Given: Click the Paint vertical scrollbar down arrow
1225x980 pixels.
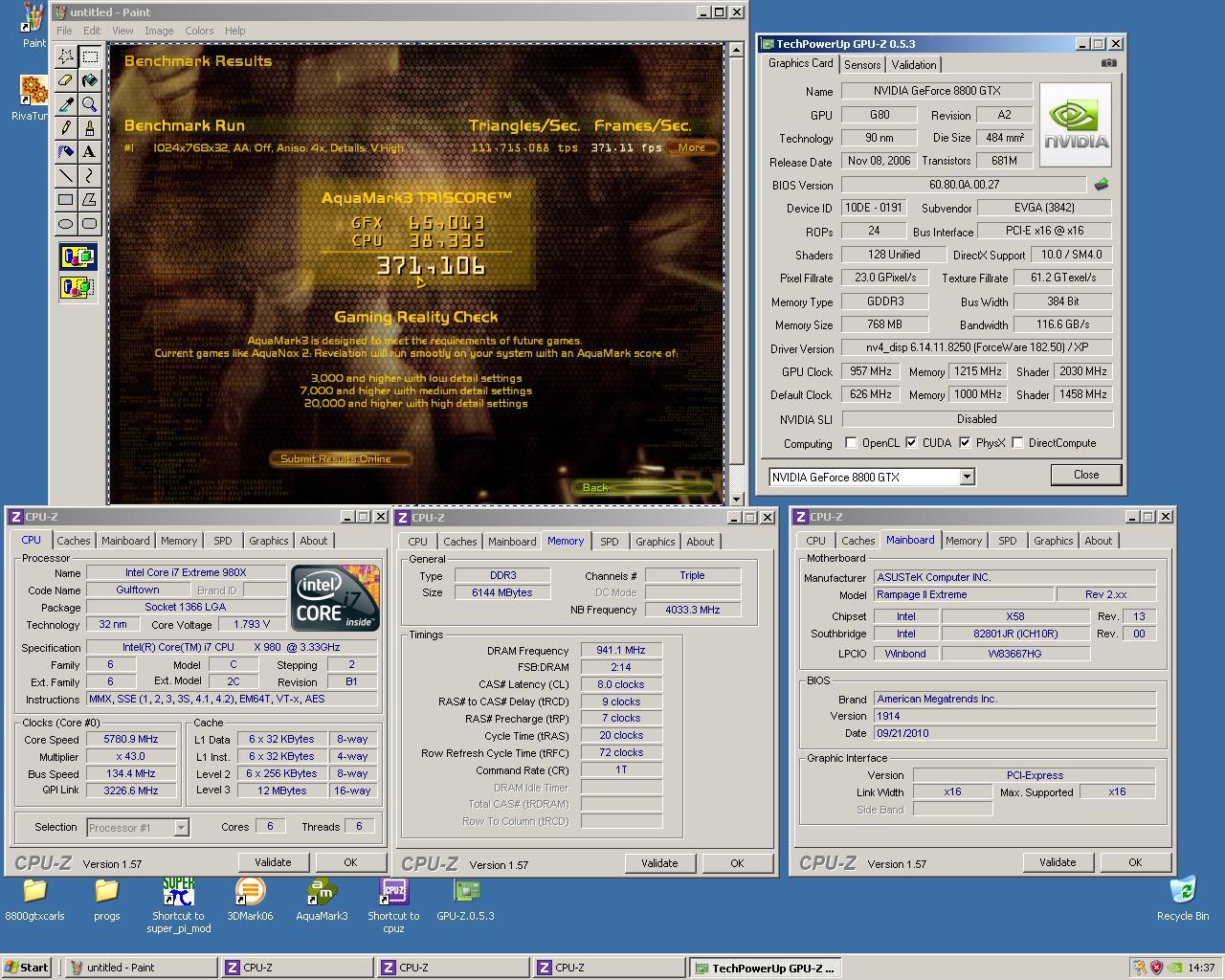Looking at the screenshot, I should (x=736, y=499).
